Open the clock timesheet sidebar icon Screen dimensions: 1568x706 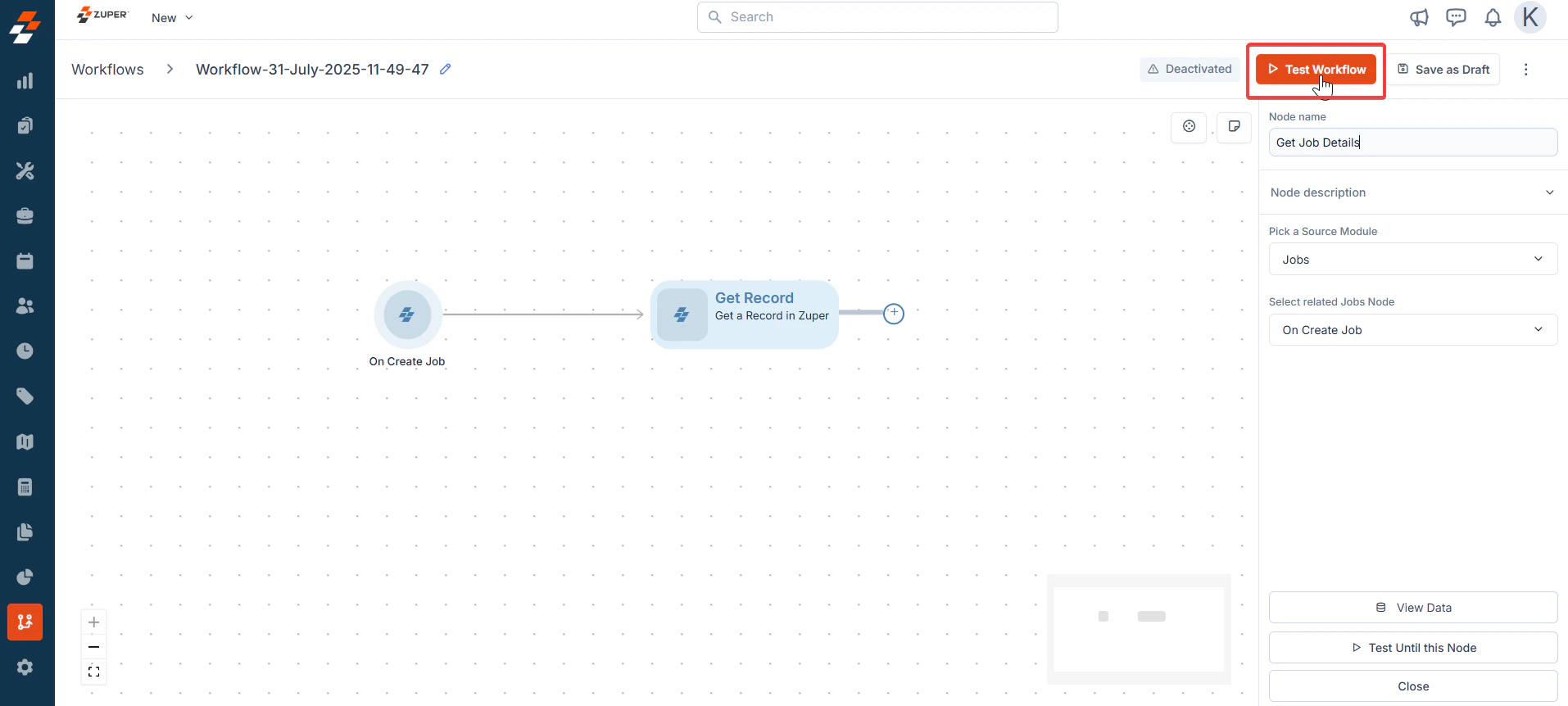[25, 351]
